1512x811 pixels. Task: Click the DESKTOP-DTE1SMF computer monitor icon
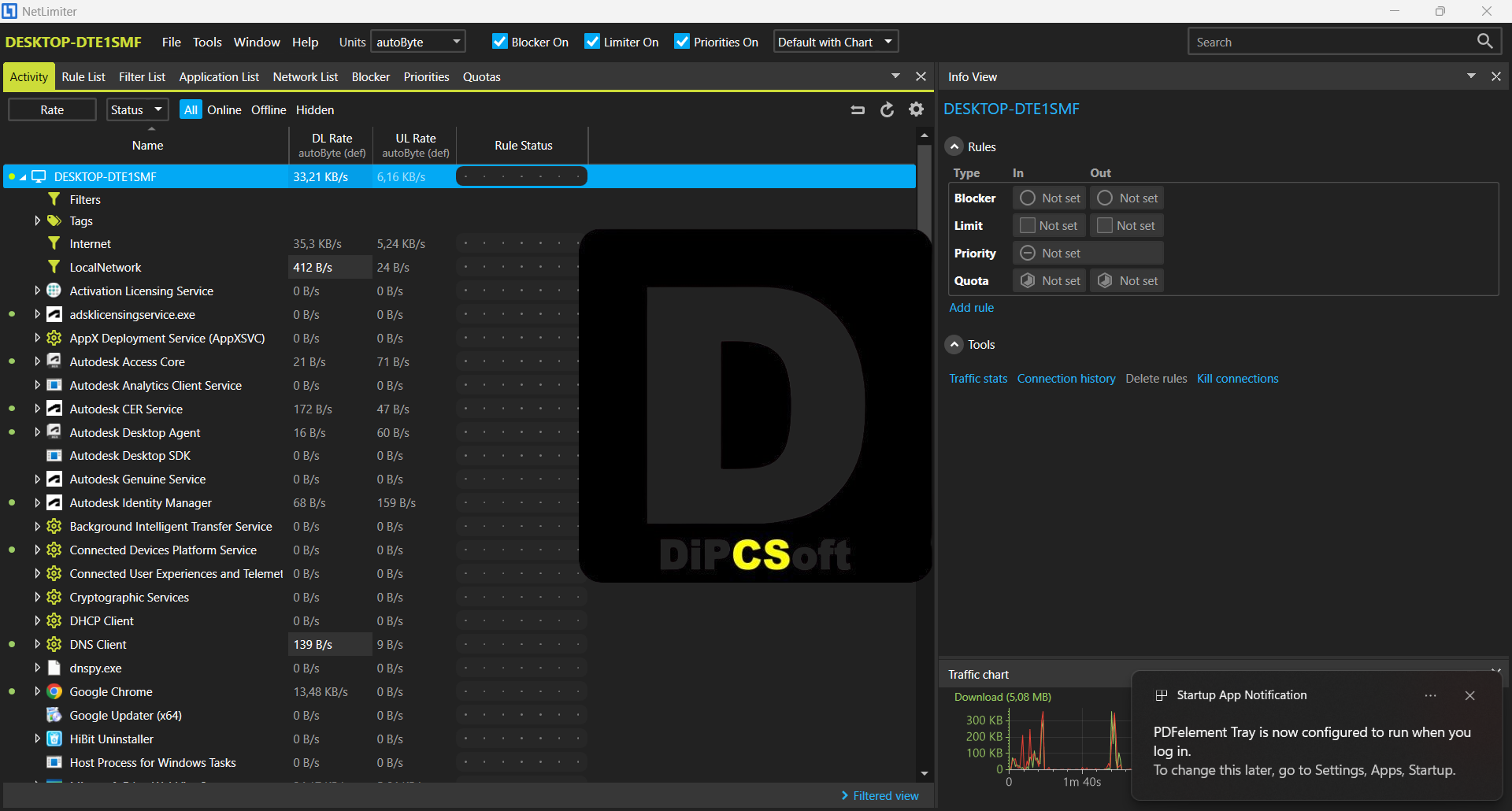click(39, 176)
